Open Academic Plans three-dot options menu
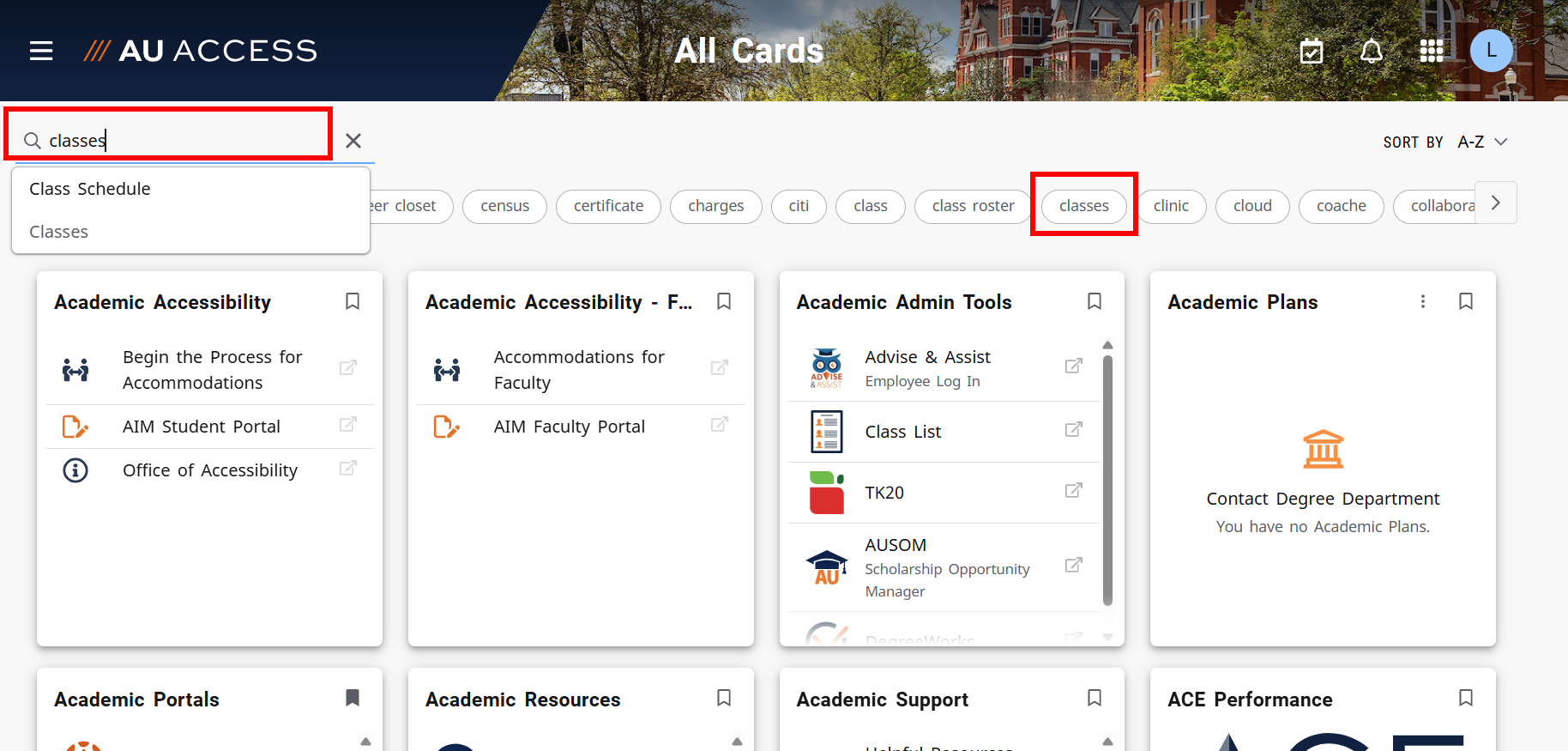Viewport: 1568px width, 751px height. pos(1423,301)
